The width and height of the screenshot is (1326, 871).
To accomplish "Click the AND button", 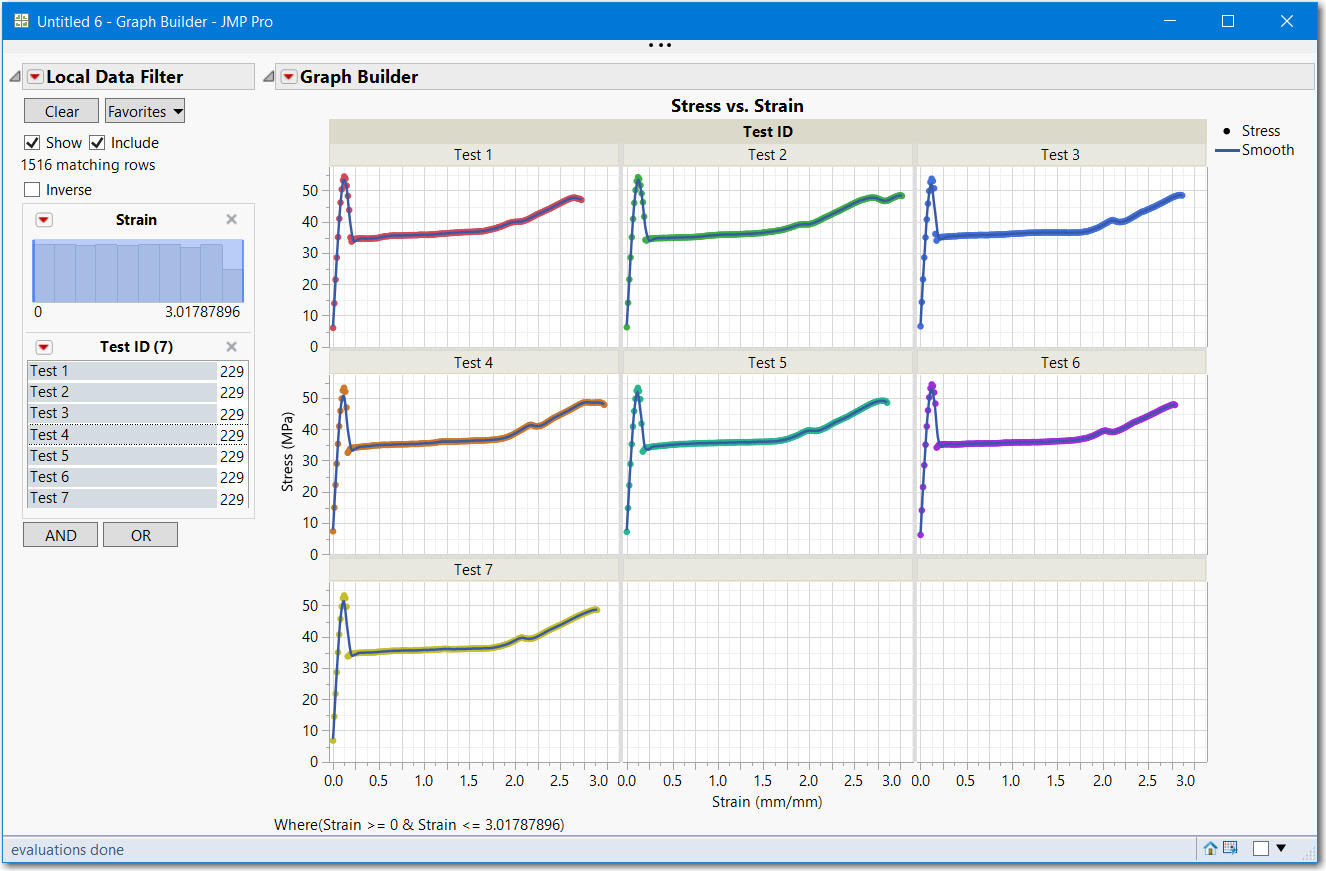I will click(60, 534).
